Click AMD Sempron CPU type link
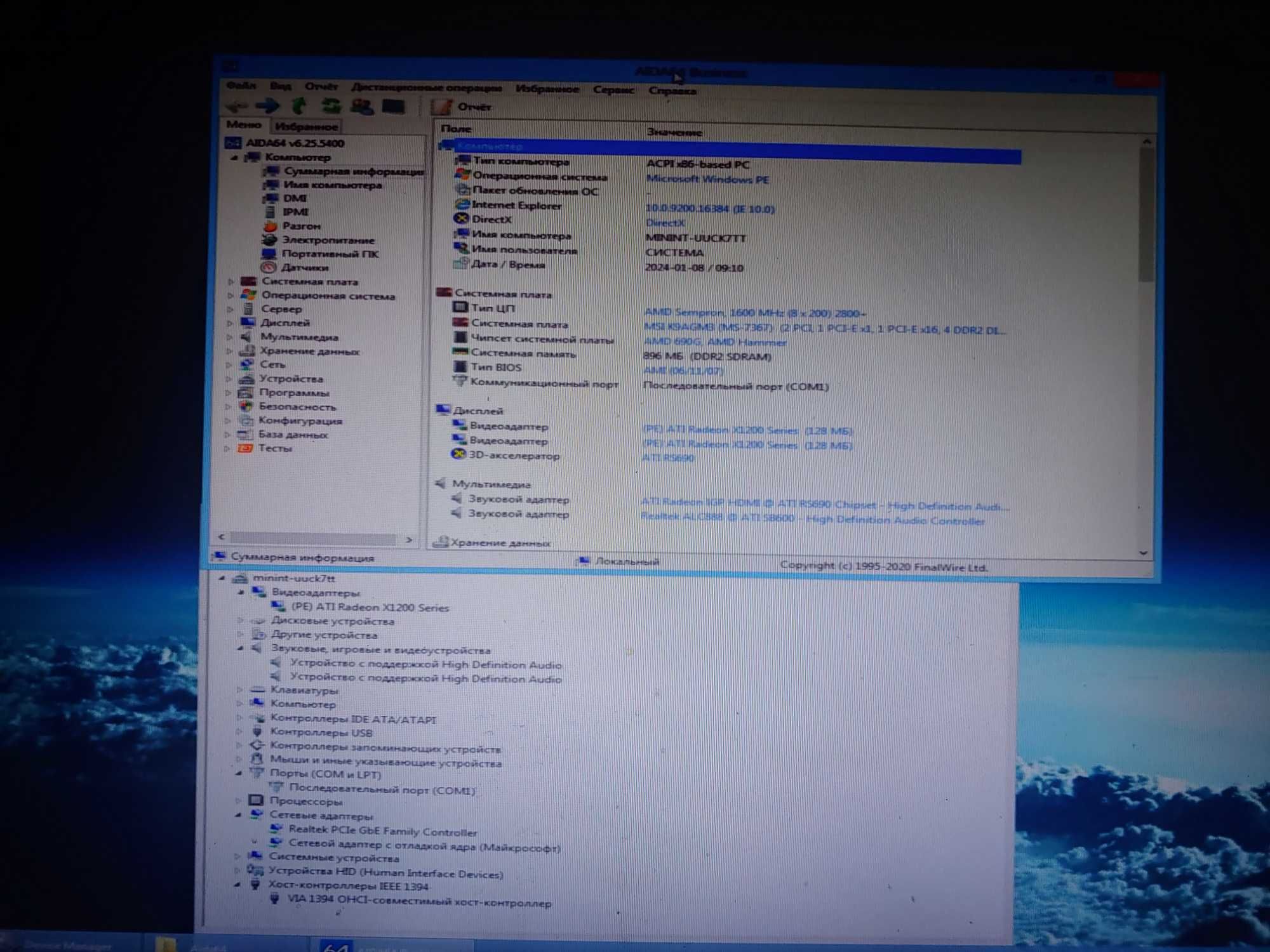This screenshot has height=952, width=1270. (x=755, y=313)
